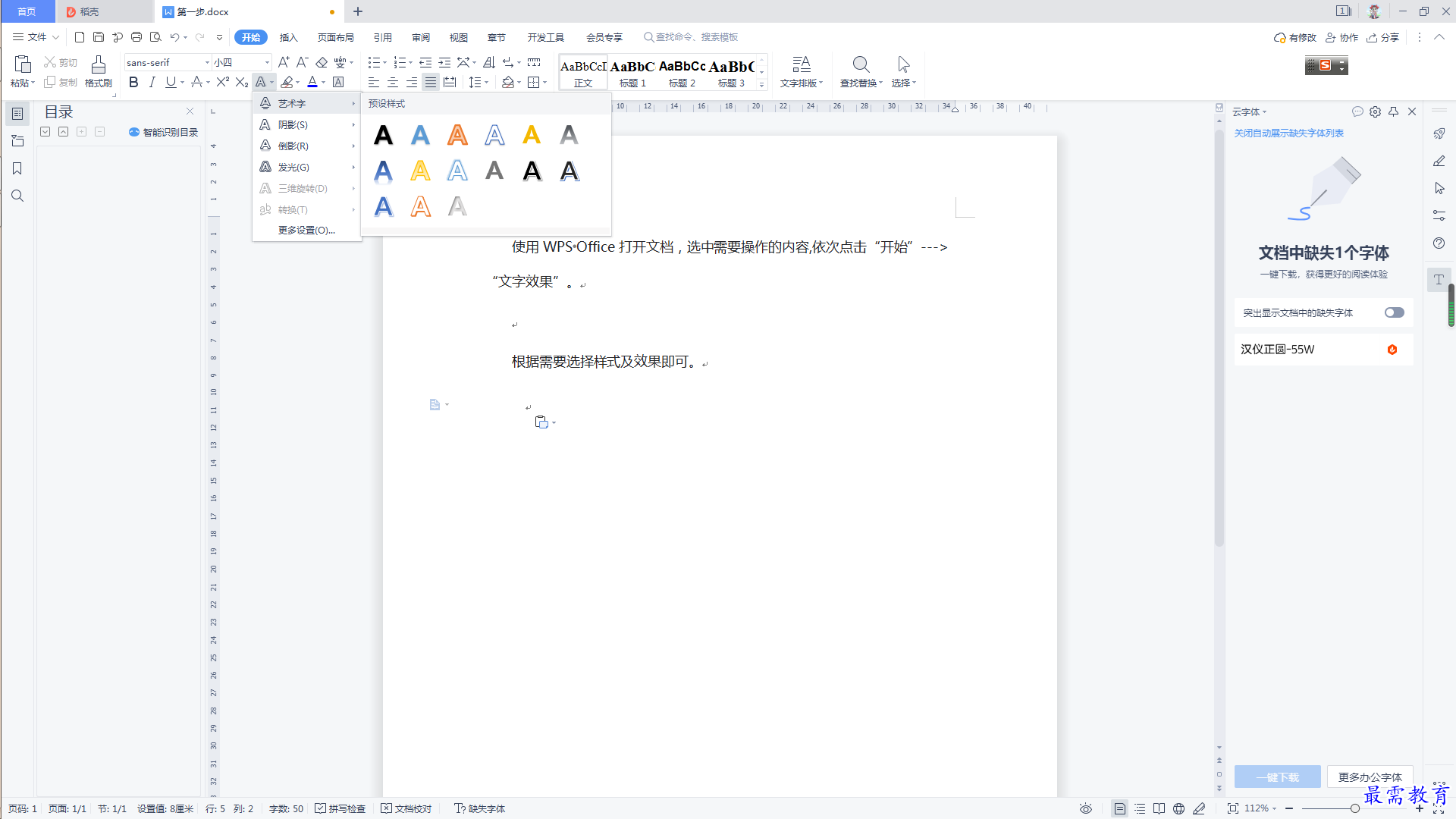Image resolution: width=1456 pixels, height=819 pixels.
Task: Pin the cloud fonts side panel
Action: (1393, 111)
